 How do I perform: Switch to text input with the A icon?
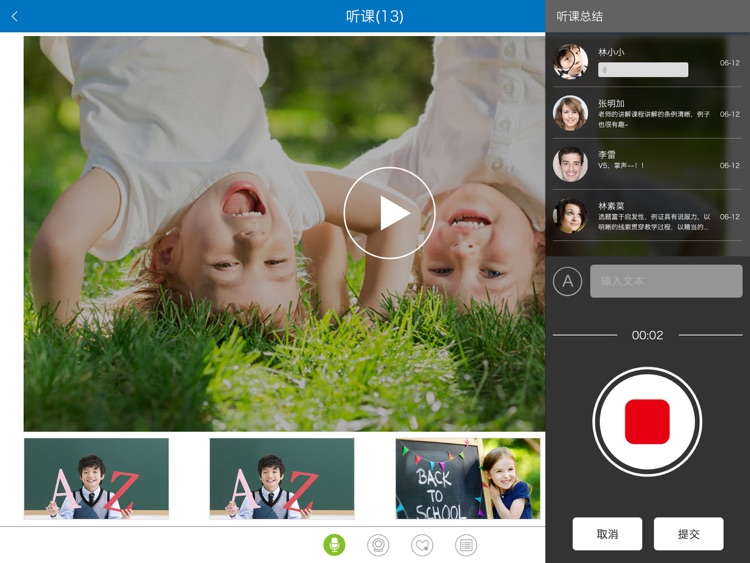pyautogui.click(x=567, y=281)
